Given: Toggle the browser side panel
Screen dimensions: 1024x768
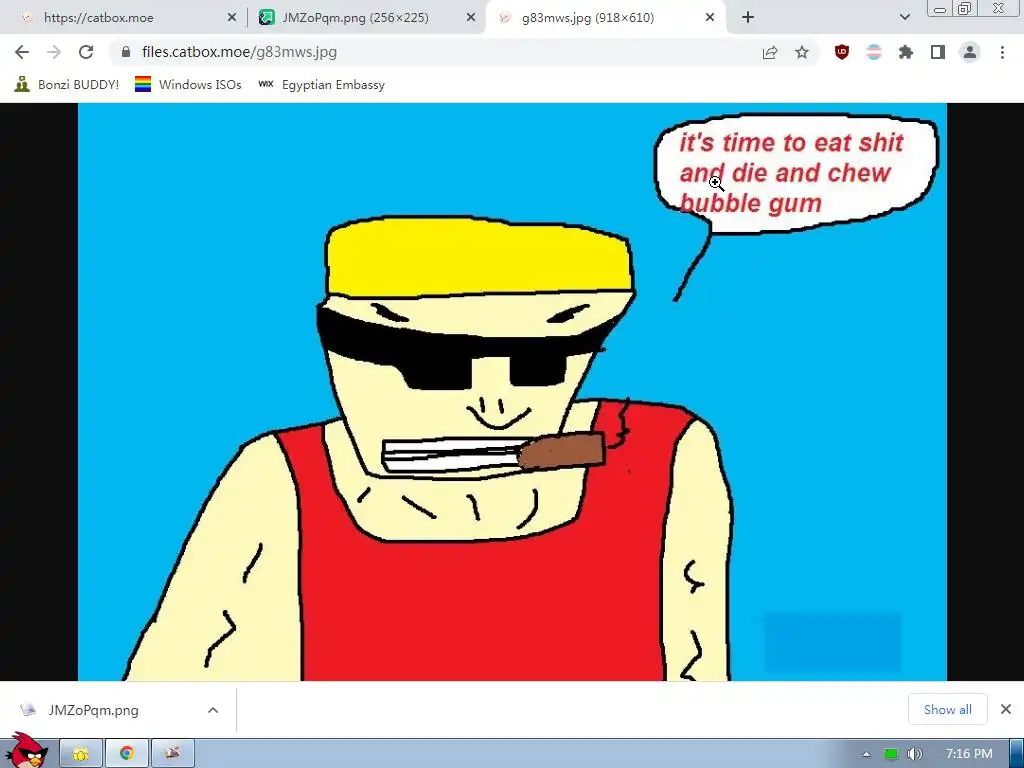Looking at the screenshot, I should pyautogui.click(x=938, y=52).
